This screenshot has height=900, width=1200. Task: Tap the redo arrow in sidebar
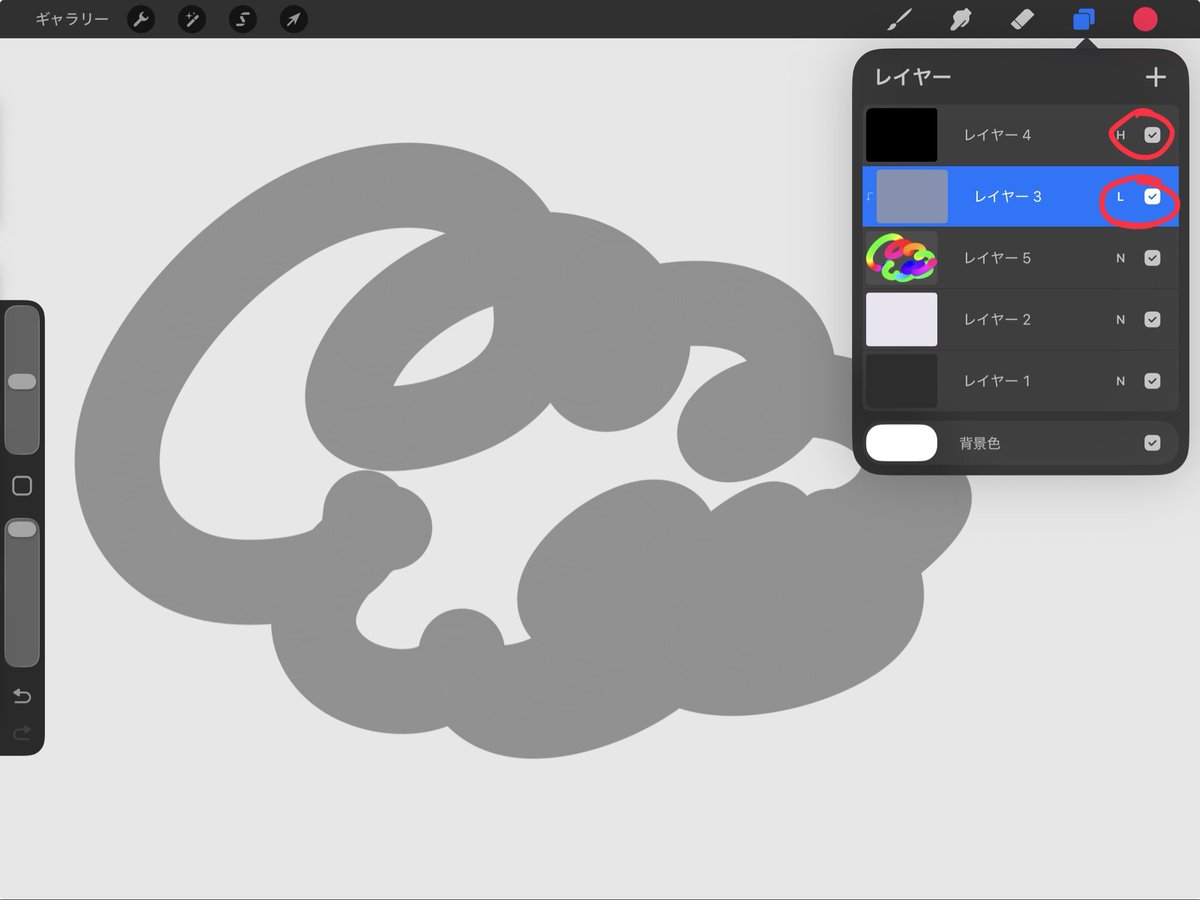click(x=22, y=734)
